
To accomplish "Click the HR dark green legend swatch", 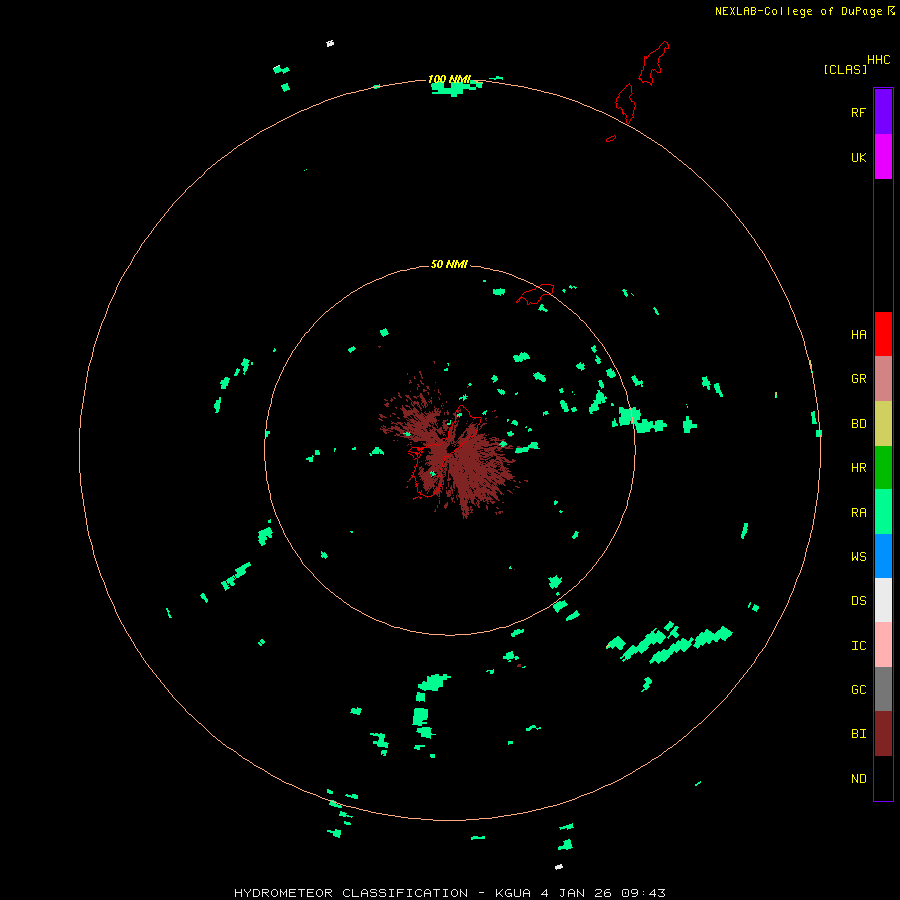I will 883,468.
